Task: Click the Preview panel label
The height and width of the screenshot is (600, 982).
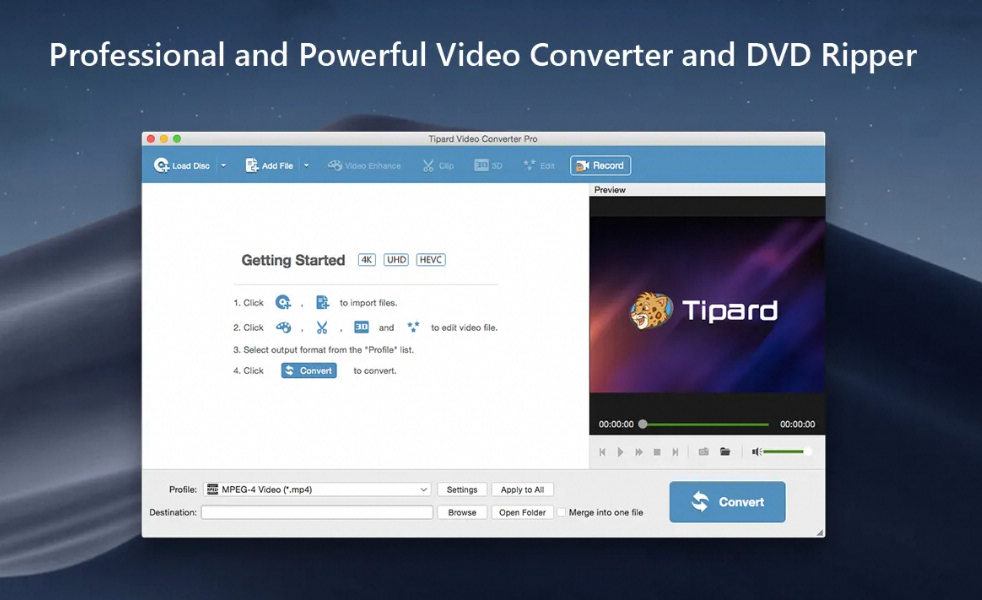Action: point(610,190)
